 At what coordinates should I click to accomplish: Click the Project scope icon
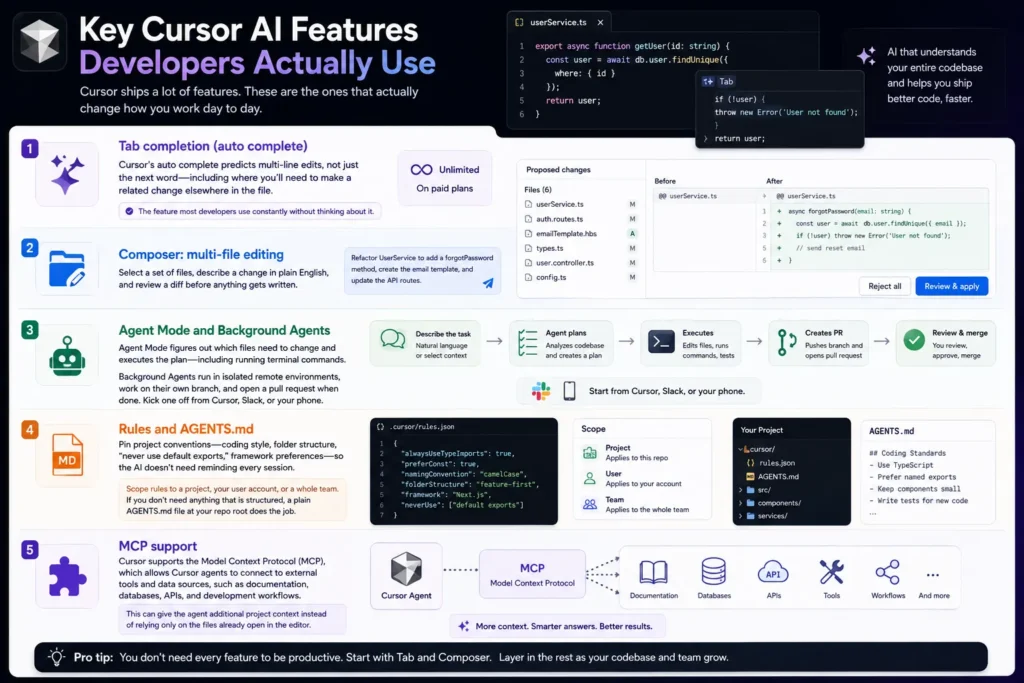(590, 453)
